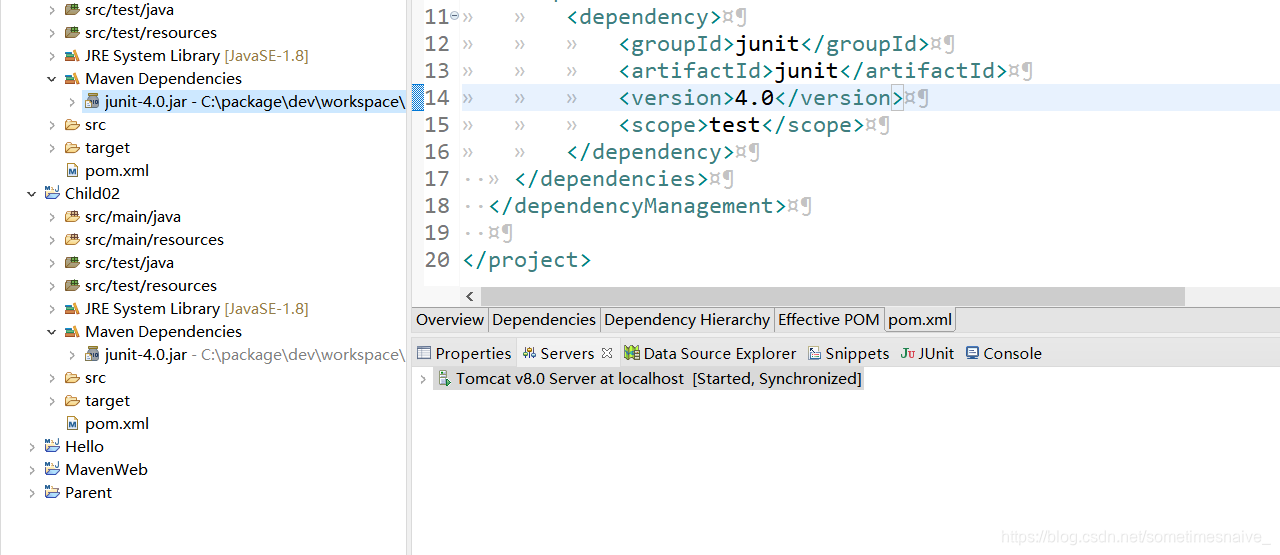The width and height of the screenshot is (1280, 555).
Task: Click the Hello Maven project icon
Action: coord(52,446)
